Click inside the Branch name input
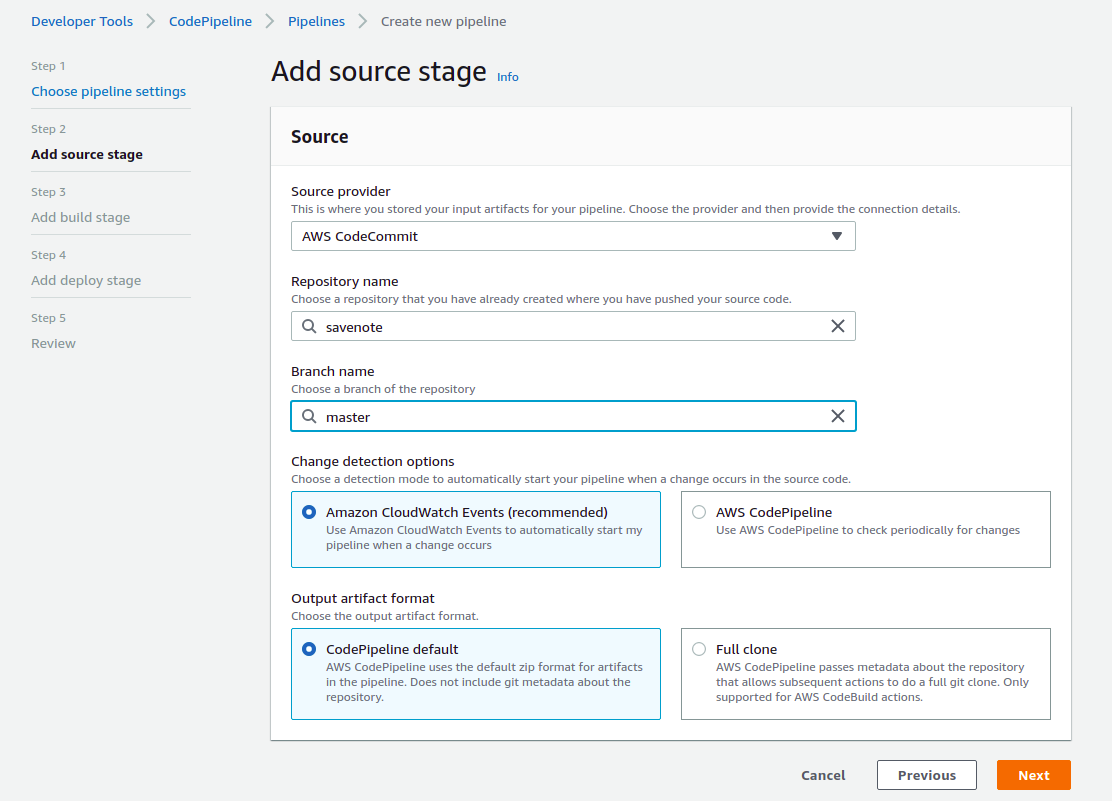Image resolution: width=1112 pixels, height=801 pixels. (570, 416)
